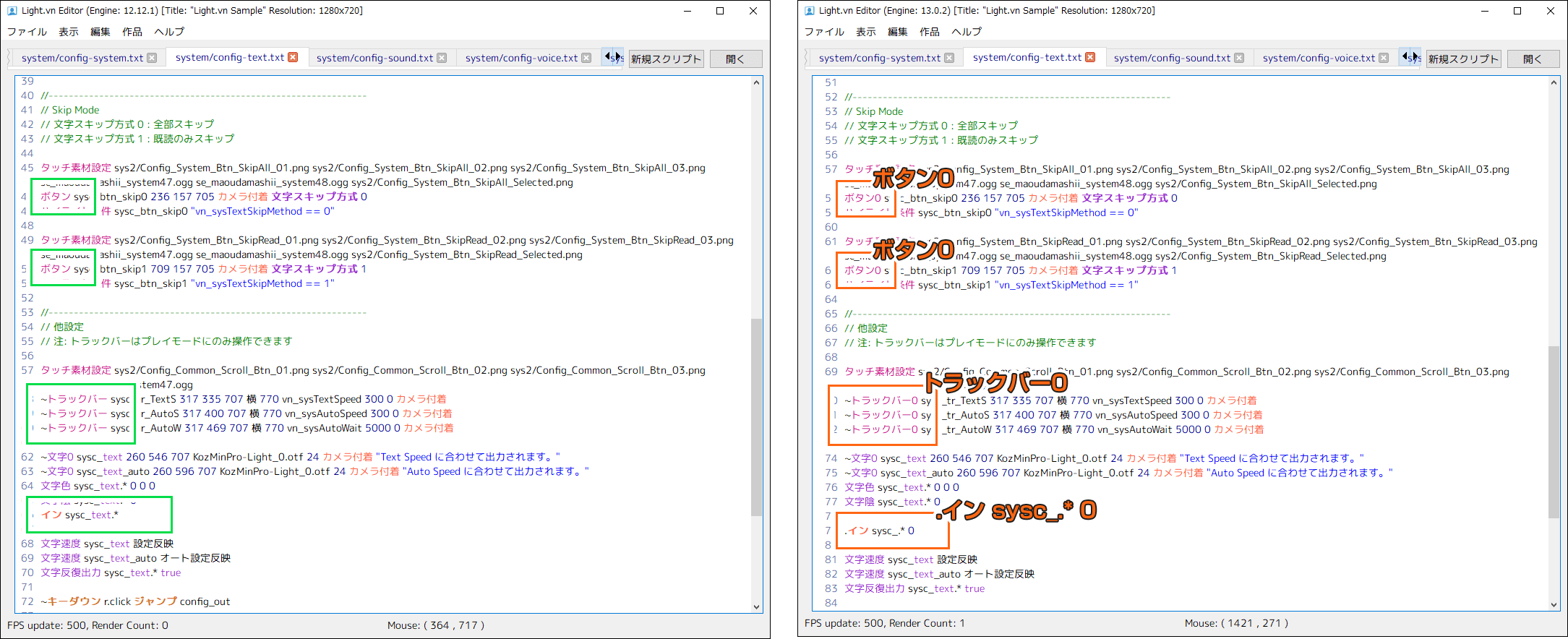The height and width of the screenshot is (639, 1568).
Task: Click line 66 '// 他設定' in right editor
Action: tap(866, 328)
